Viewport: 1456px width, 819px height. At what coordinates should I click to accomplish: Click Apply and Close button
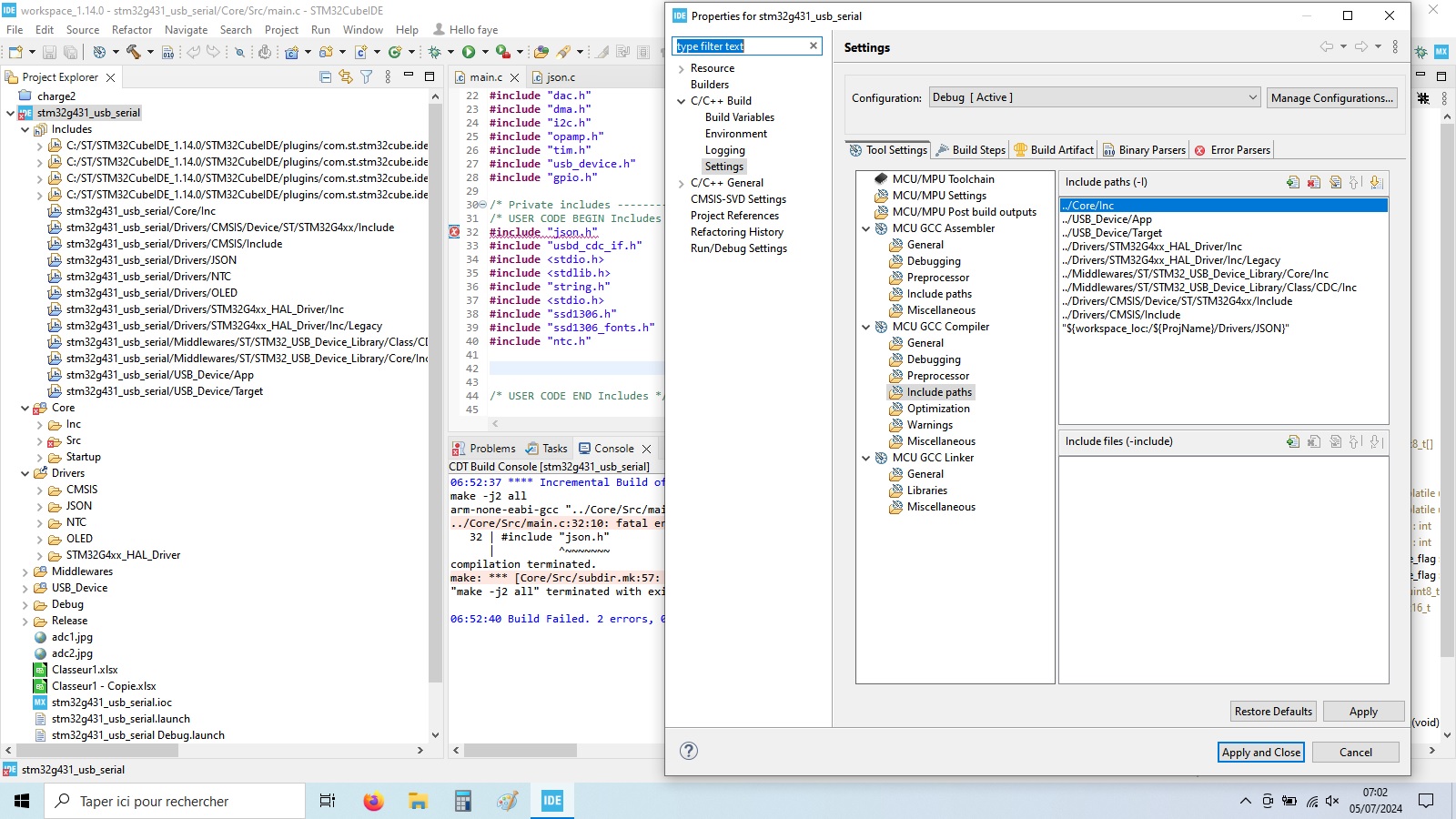[x=1259, y=752]
